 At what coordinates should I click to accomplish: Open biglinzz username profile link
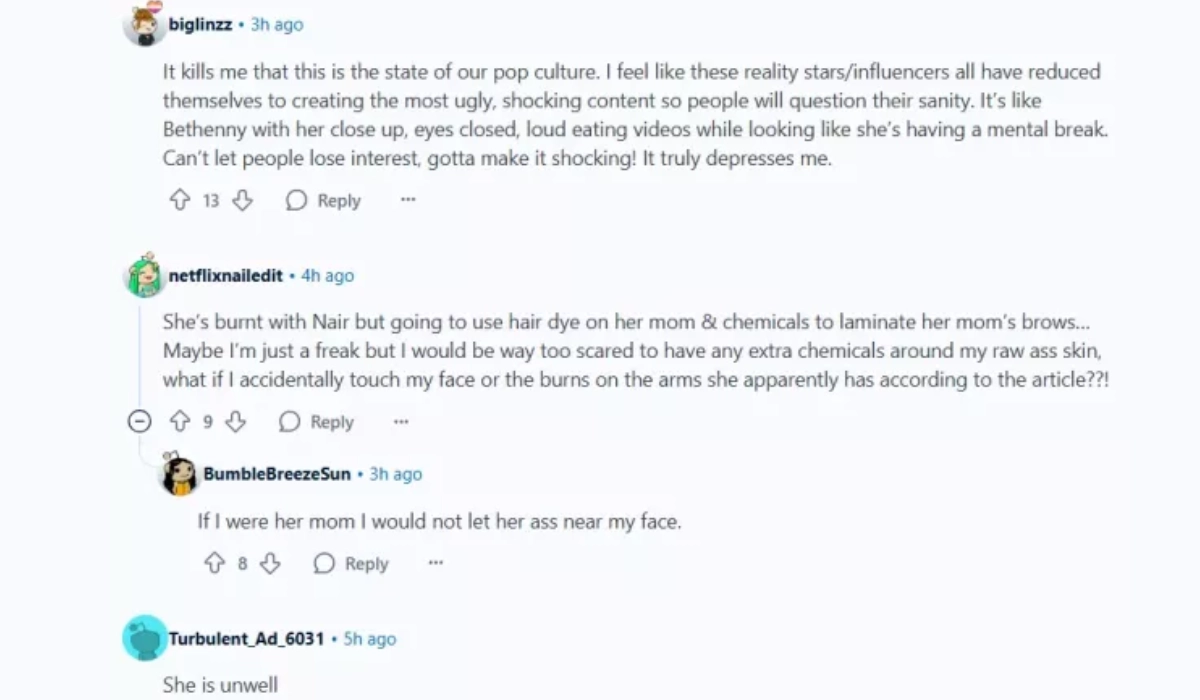[x=200, y=25]
